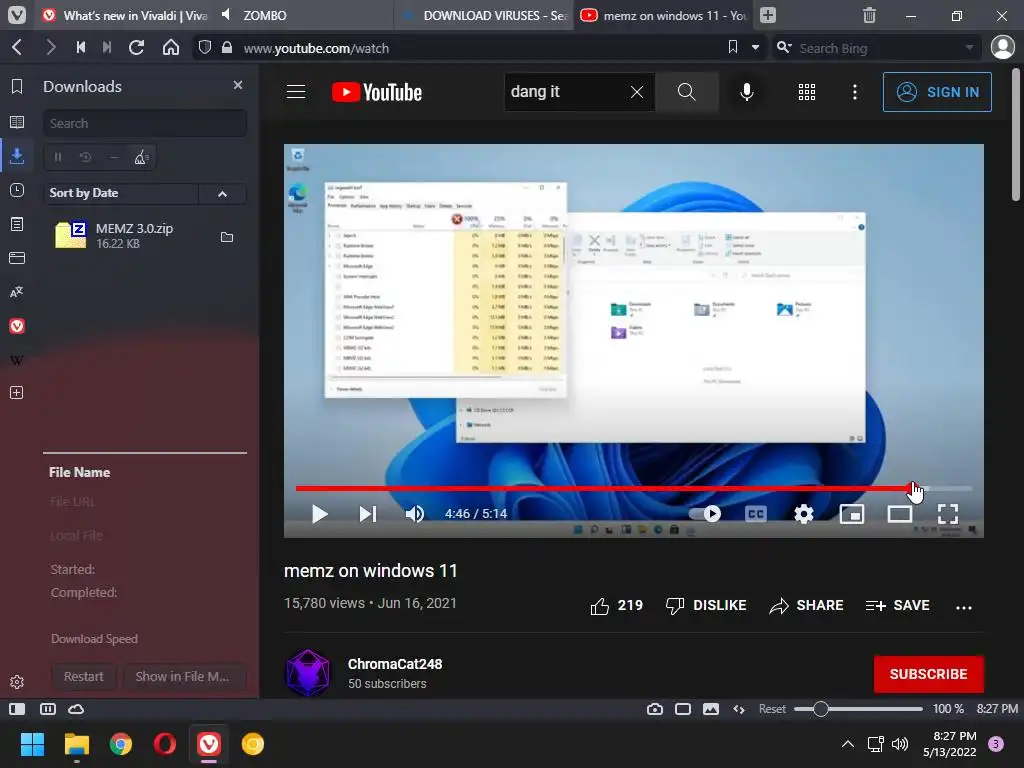Open the Vivaldi menu logo button
Screen dimensions: 1024x768
point(16,15)
